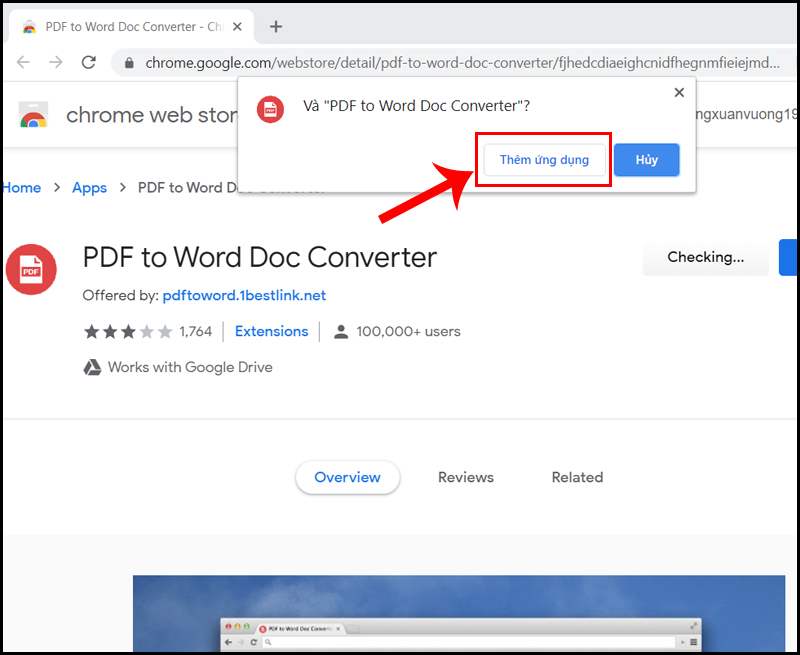
Task: Switch to the Related tab
Action: (578, 477)
